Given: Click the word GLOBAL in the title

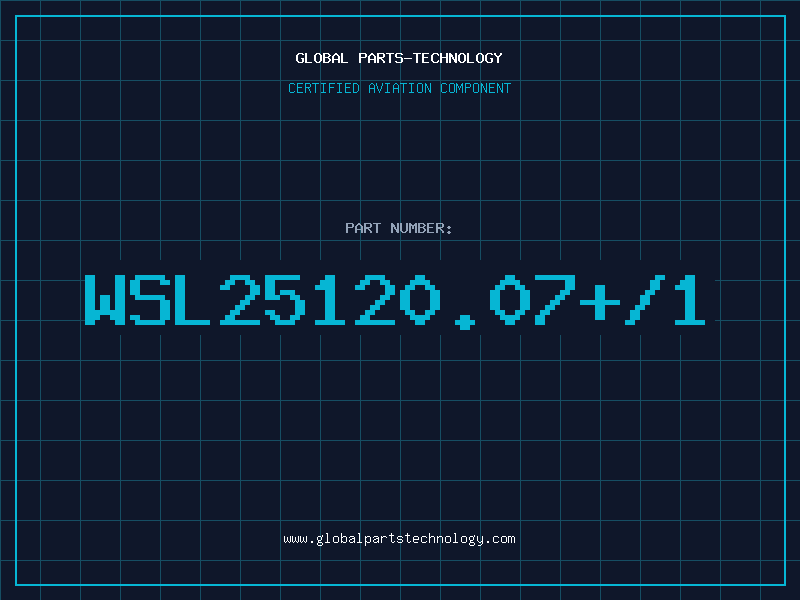Looking at the screenshot, I should 321,58.
